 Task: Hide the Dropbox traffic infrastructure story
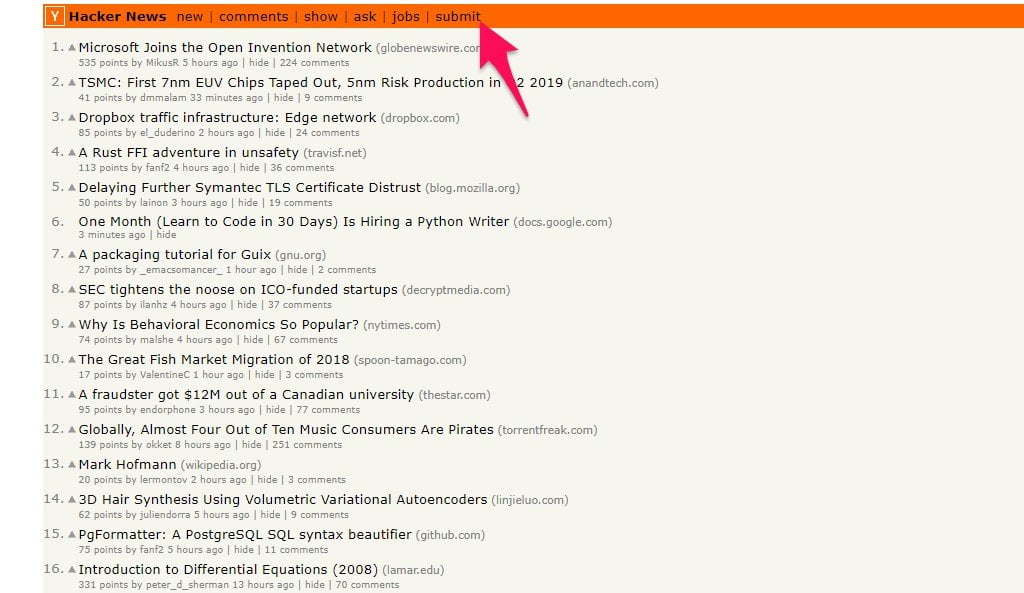(x=275, y=133)
